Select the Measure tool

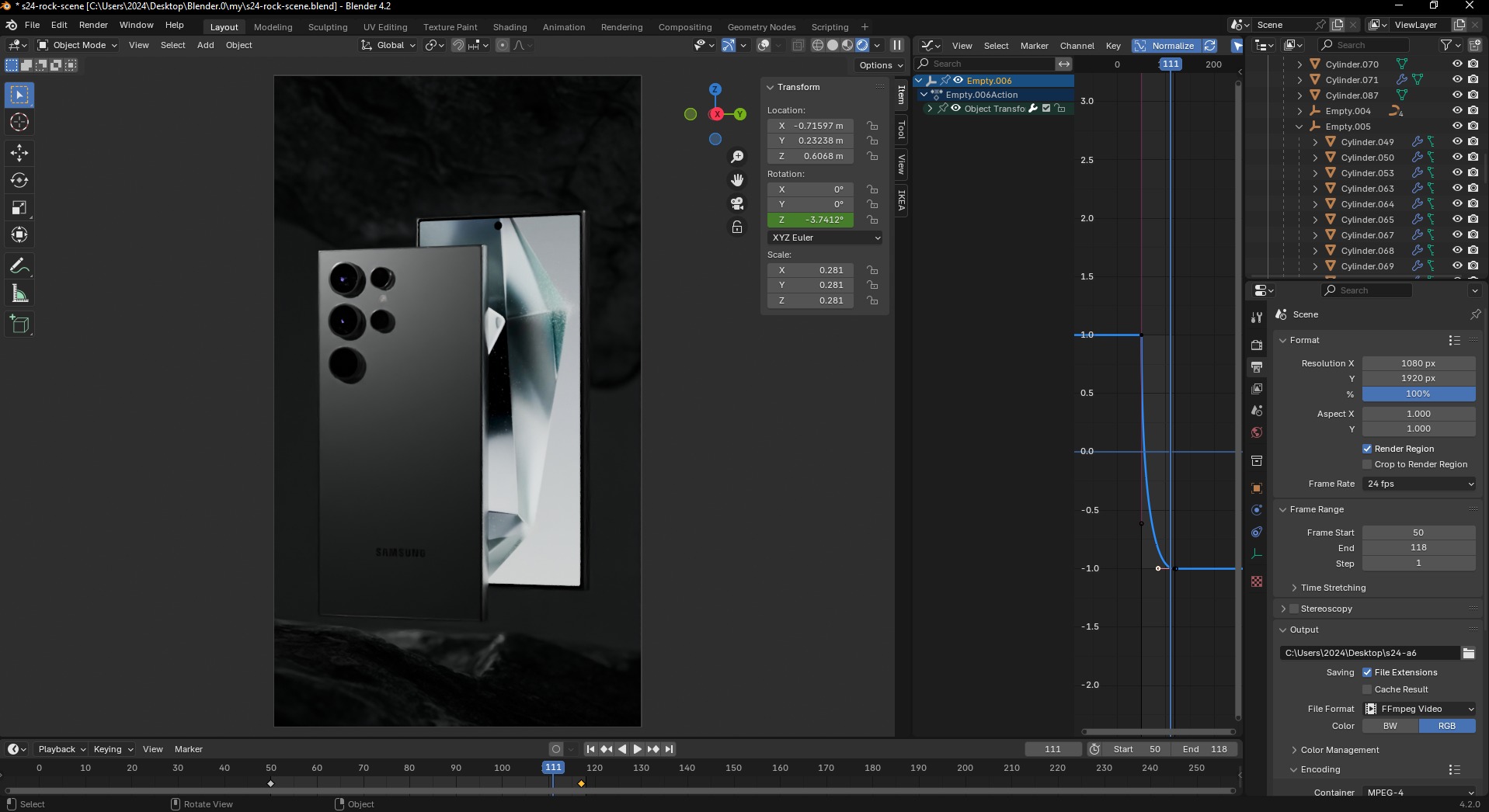[x=19, y=293]
